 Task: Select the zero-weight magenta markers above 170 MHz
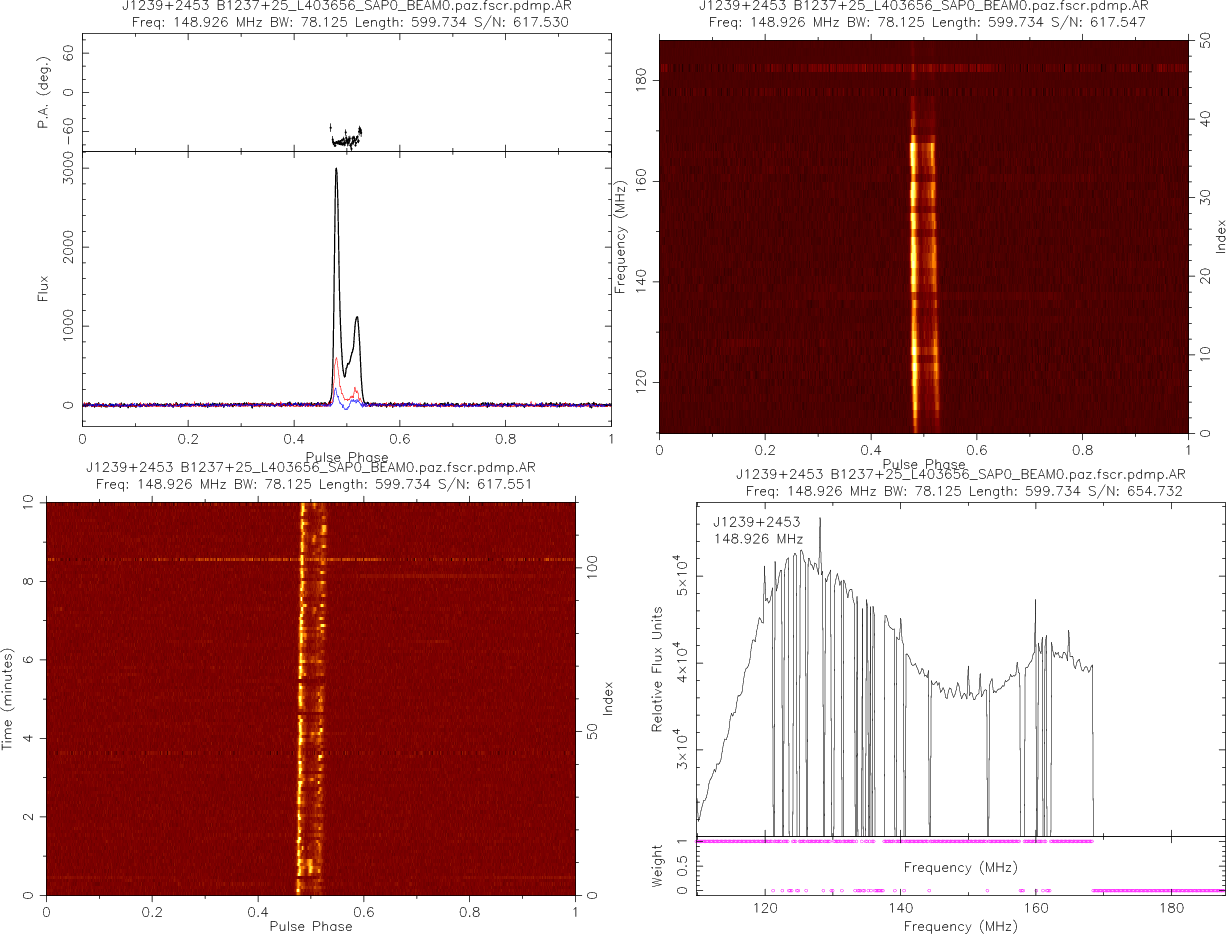click(x=1158, y=890)
